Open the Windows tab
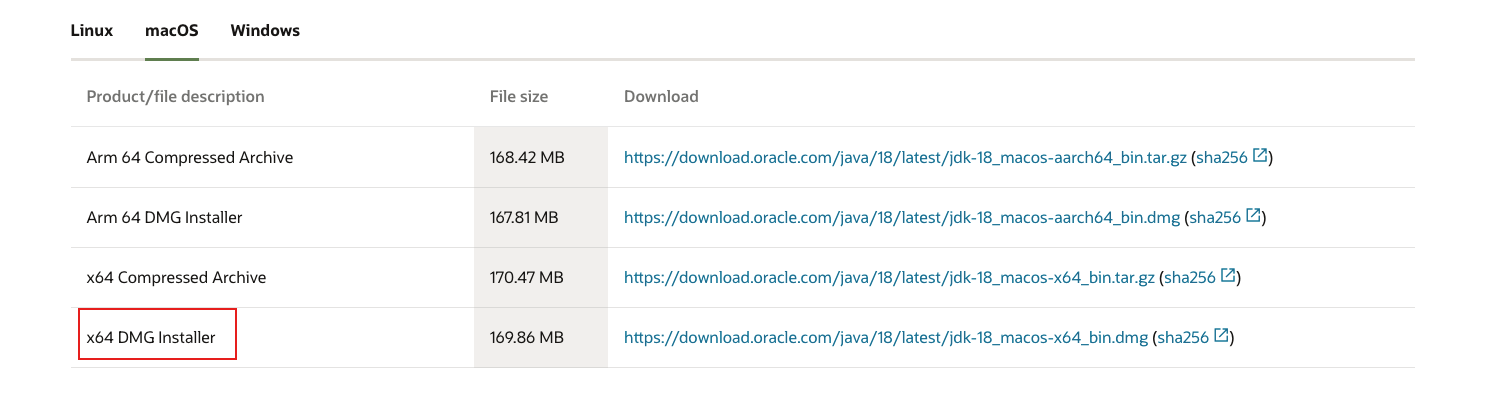This screenshot has height=417, width=1491. click(265, 30)
